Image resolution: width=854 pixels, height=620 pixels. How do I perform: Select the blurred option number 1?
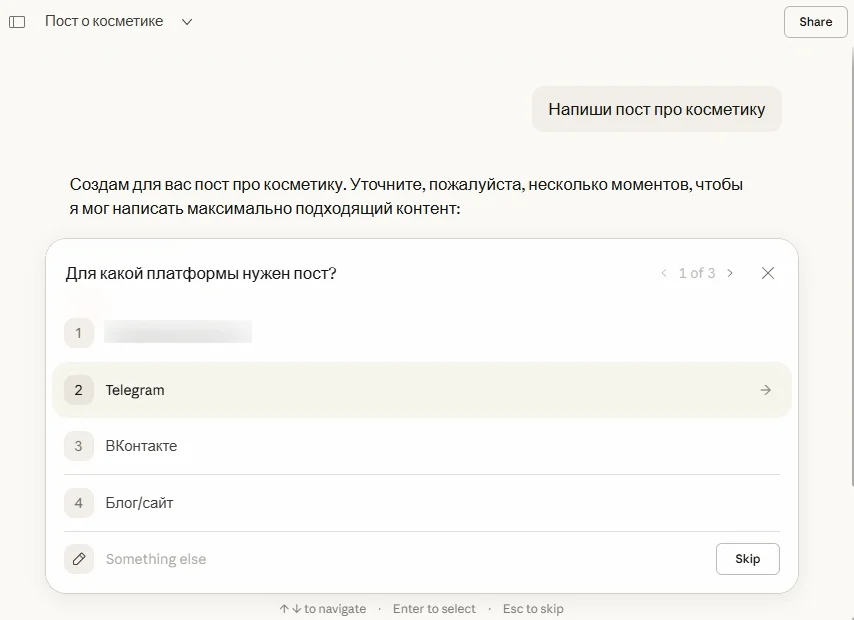[x=422, y=332]
